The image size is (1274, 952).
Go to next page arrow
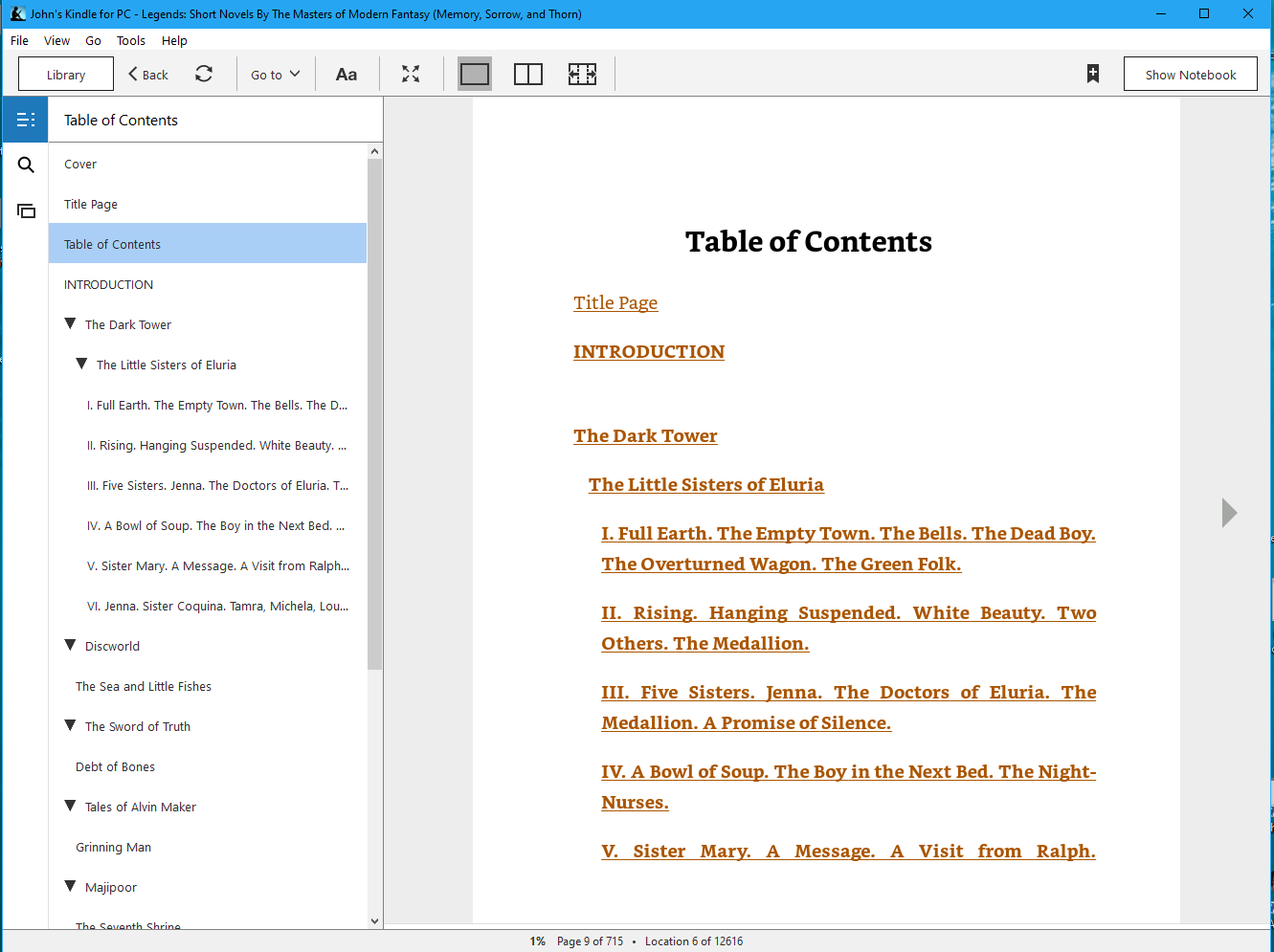(x=1229, y=513)
